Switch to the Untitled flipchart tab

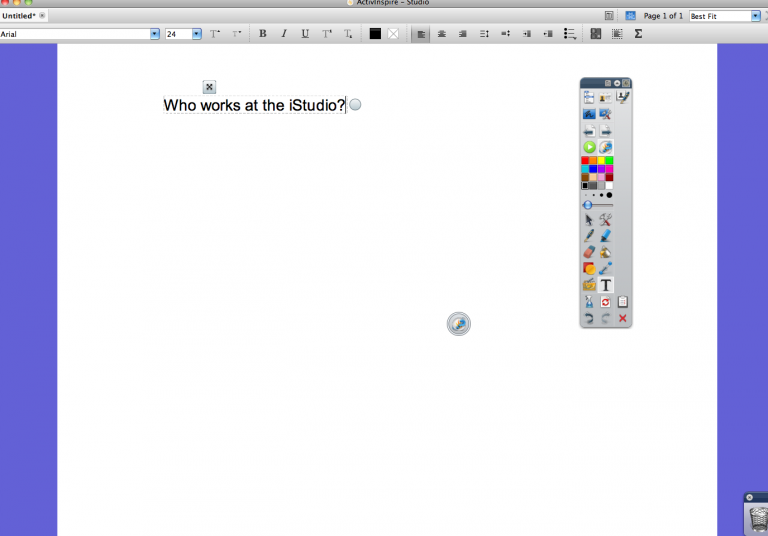(19, 16)
